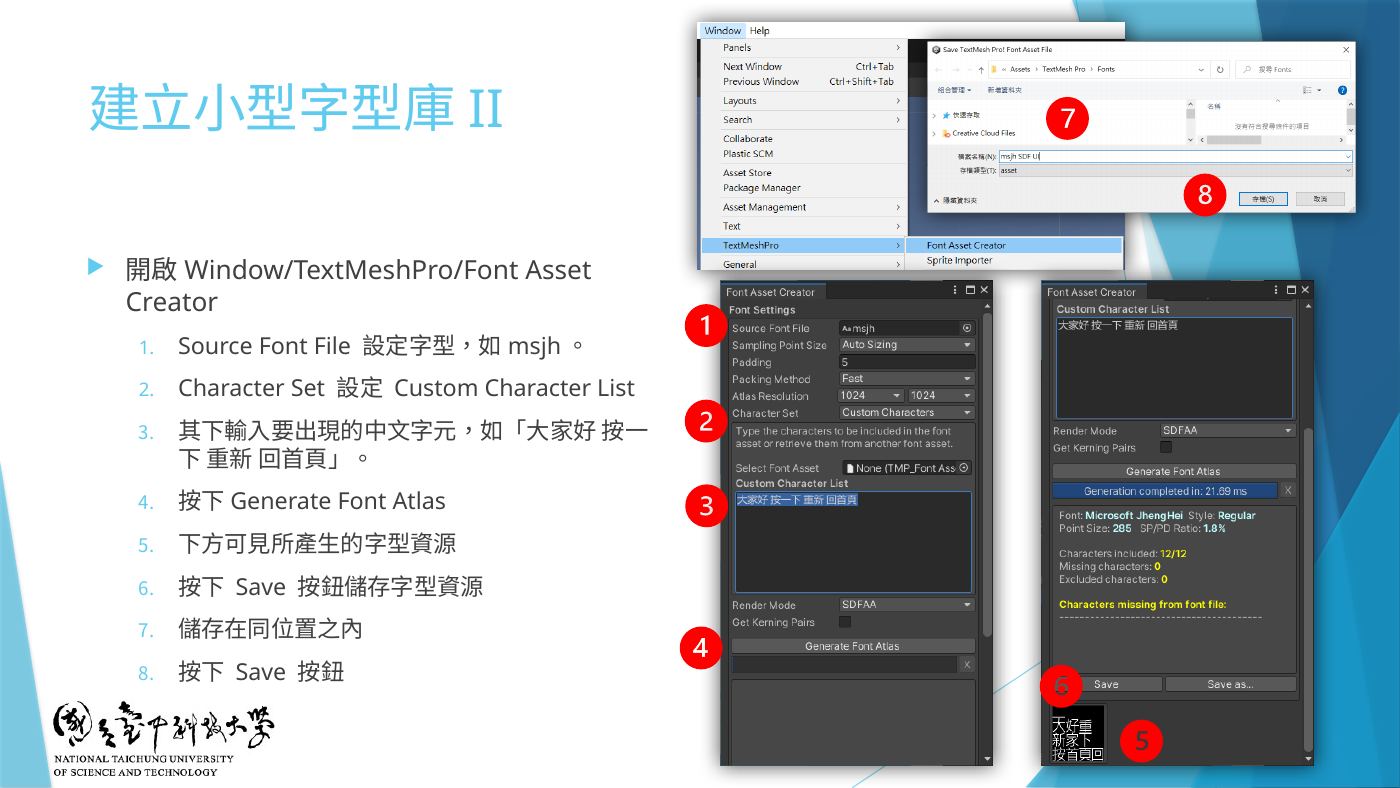1400x788 pixels.
Task: Choose Package Manager in the Window menu
Action: (x=762, y=188)
